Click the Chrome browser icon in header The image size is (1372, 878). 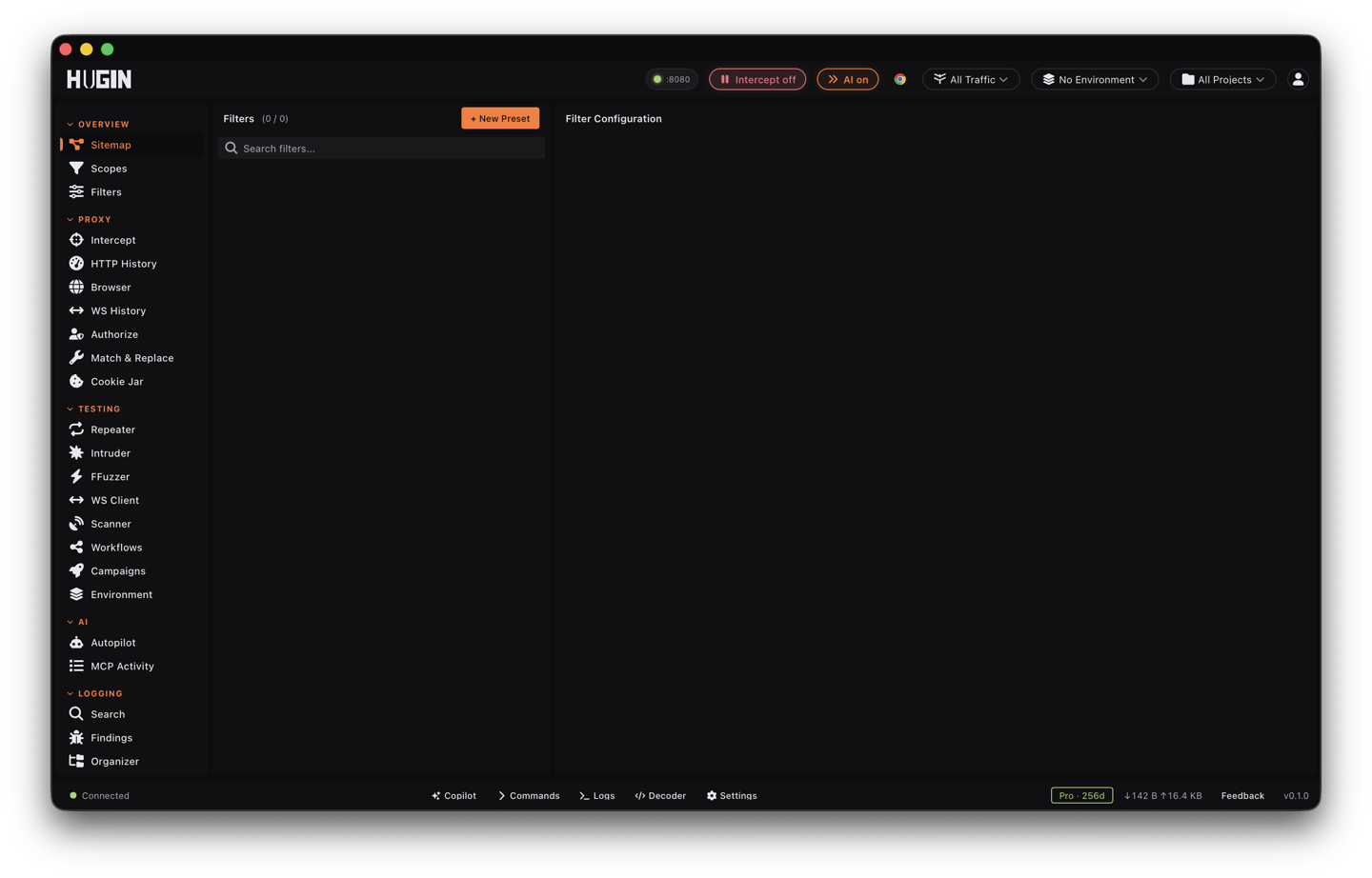point(899,79)
